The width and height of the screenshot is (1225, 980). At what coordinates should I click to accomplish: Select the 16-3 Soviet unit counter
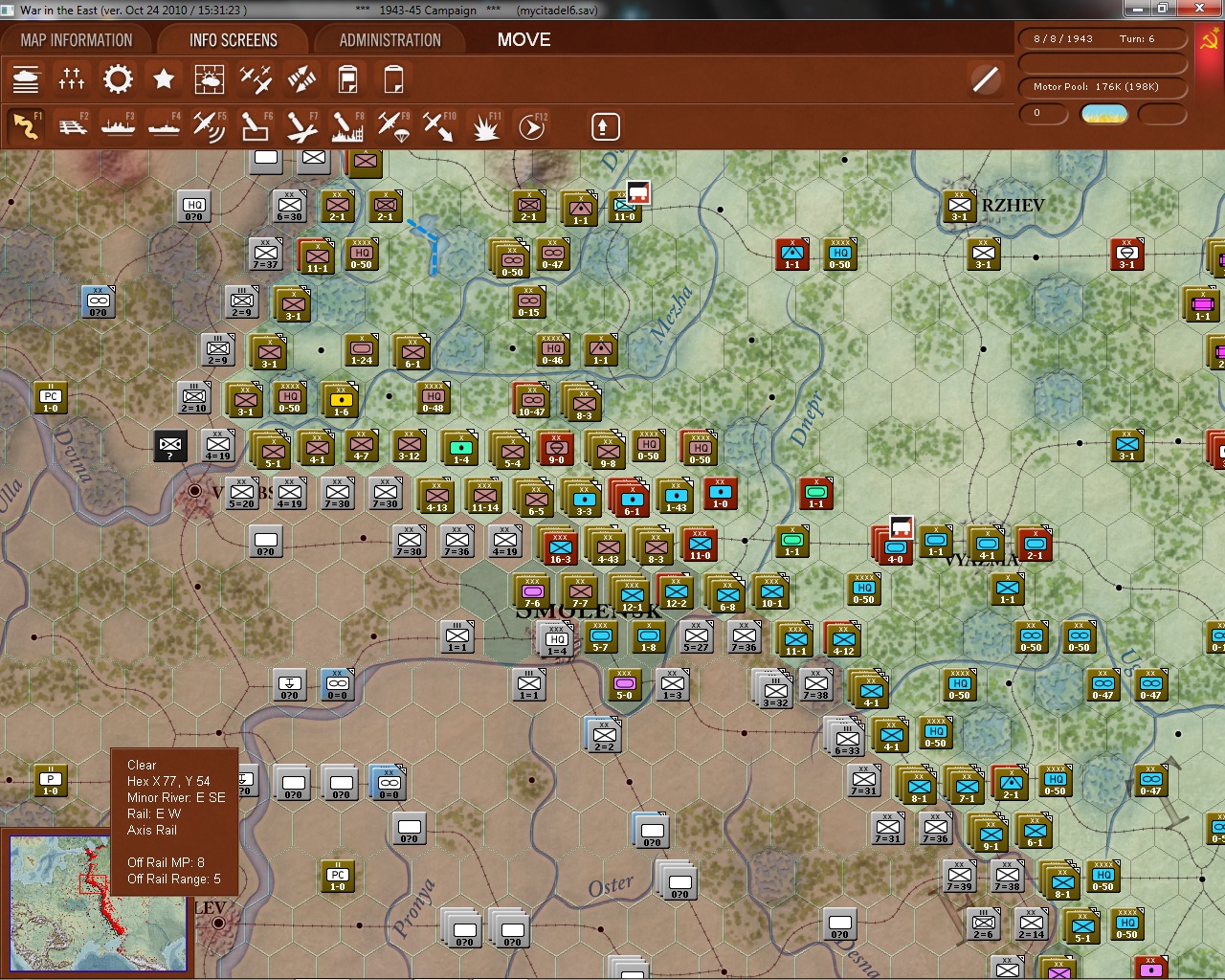(x=561, y=547)
